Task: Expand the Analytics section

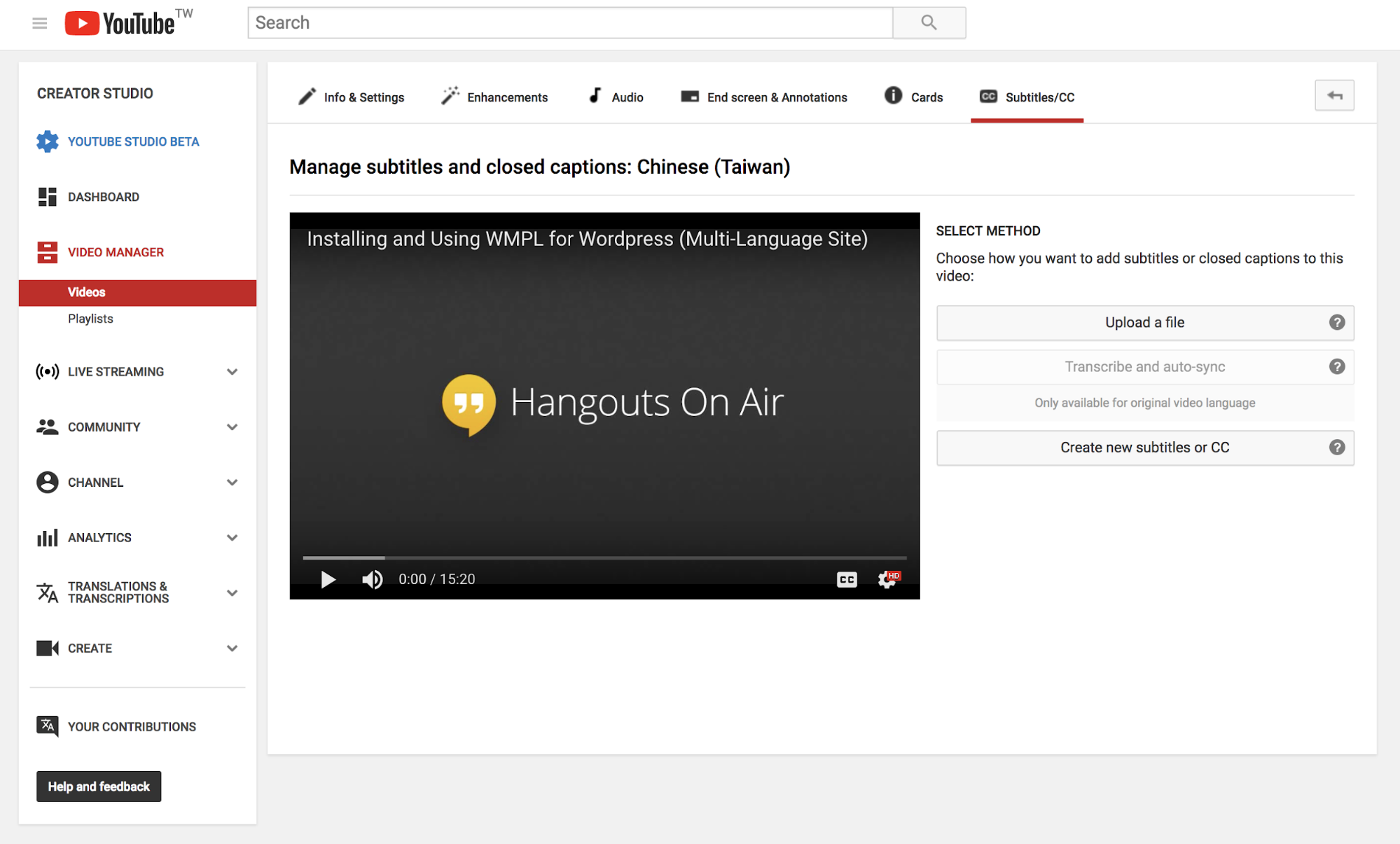Action: point(232,537)
